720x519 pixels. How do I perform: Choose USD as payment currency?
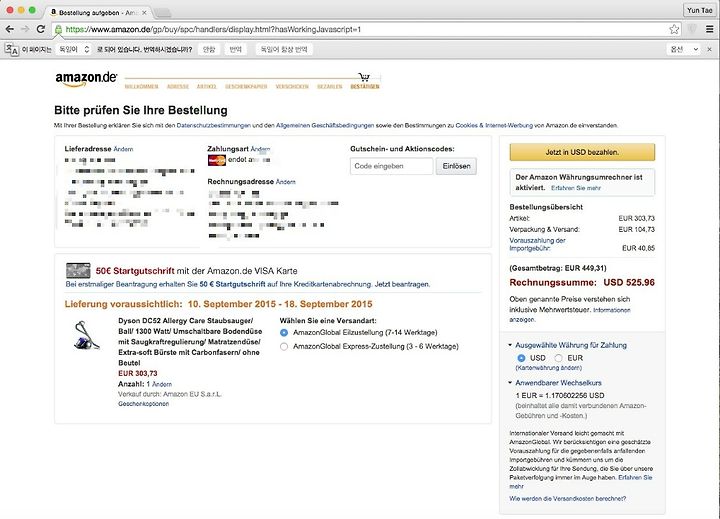[x=521, y=358]
